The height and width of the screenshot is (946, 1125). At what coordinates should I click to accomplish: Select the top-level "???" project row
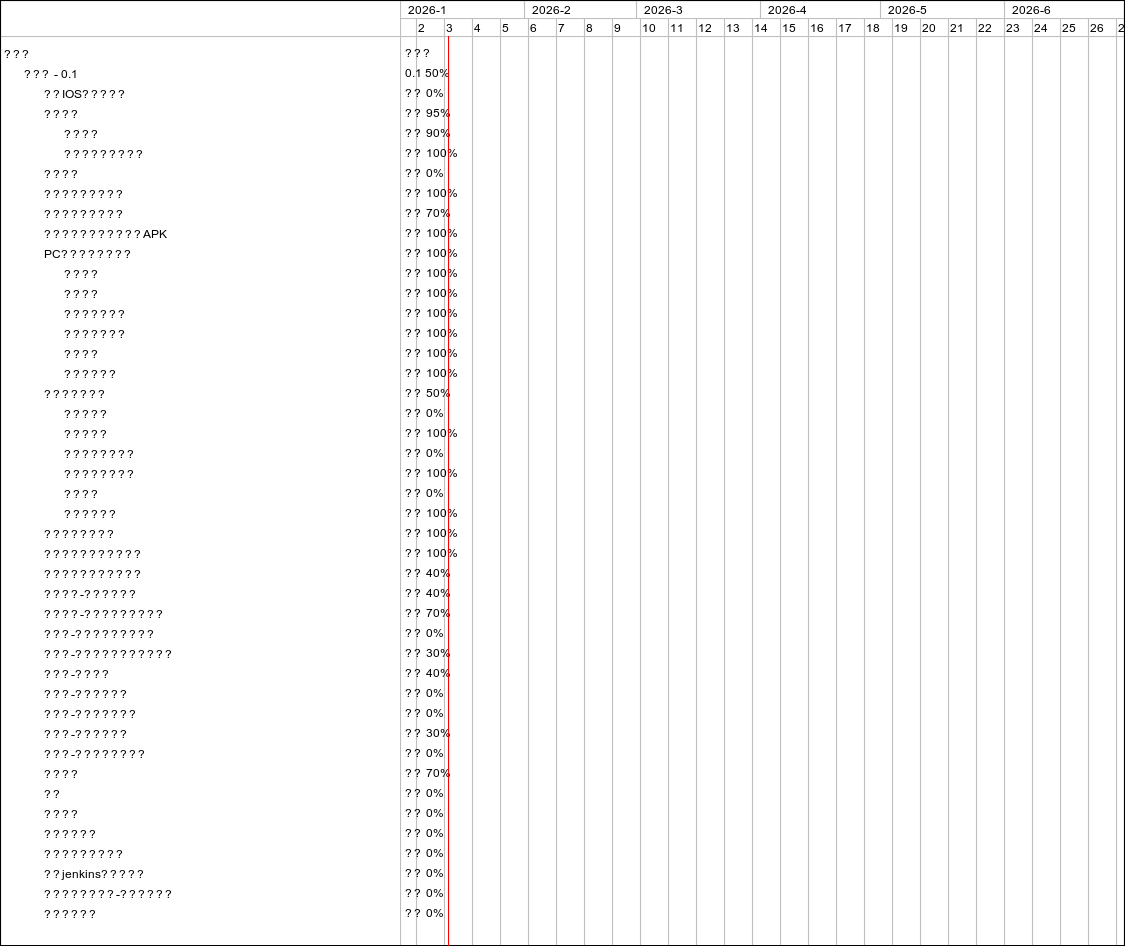coord(16,54)
